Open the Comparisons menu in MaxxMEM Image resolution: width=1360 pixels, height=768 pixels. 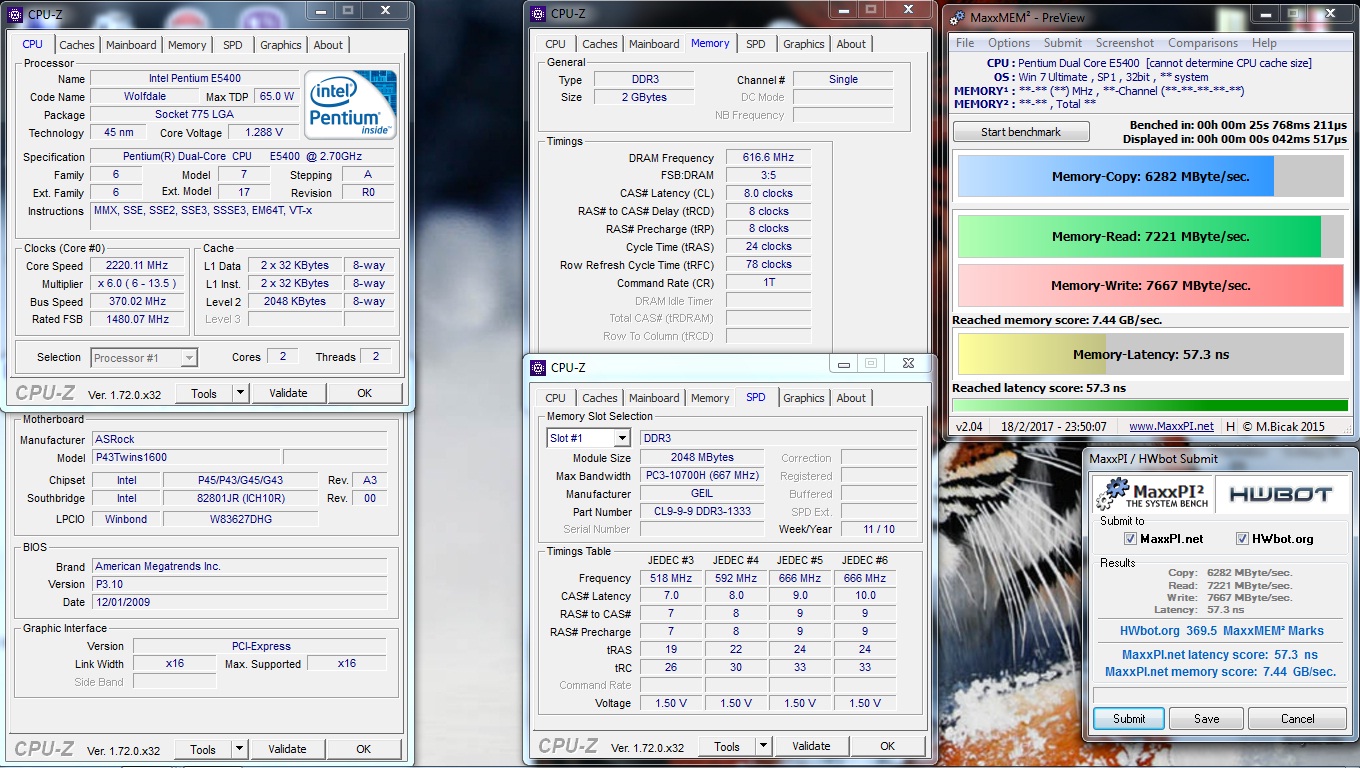point(1204,43)
